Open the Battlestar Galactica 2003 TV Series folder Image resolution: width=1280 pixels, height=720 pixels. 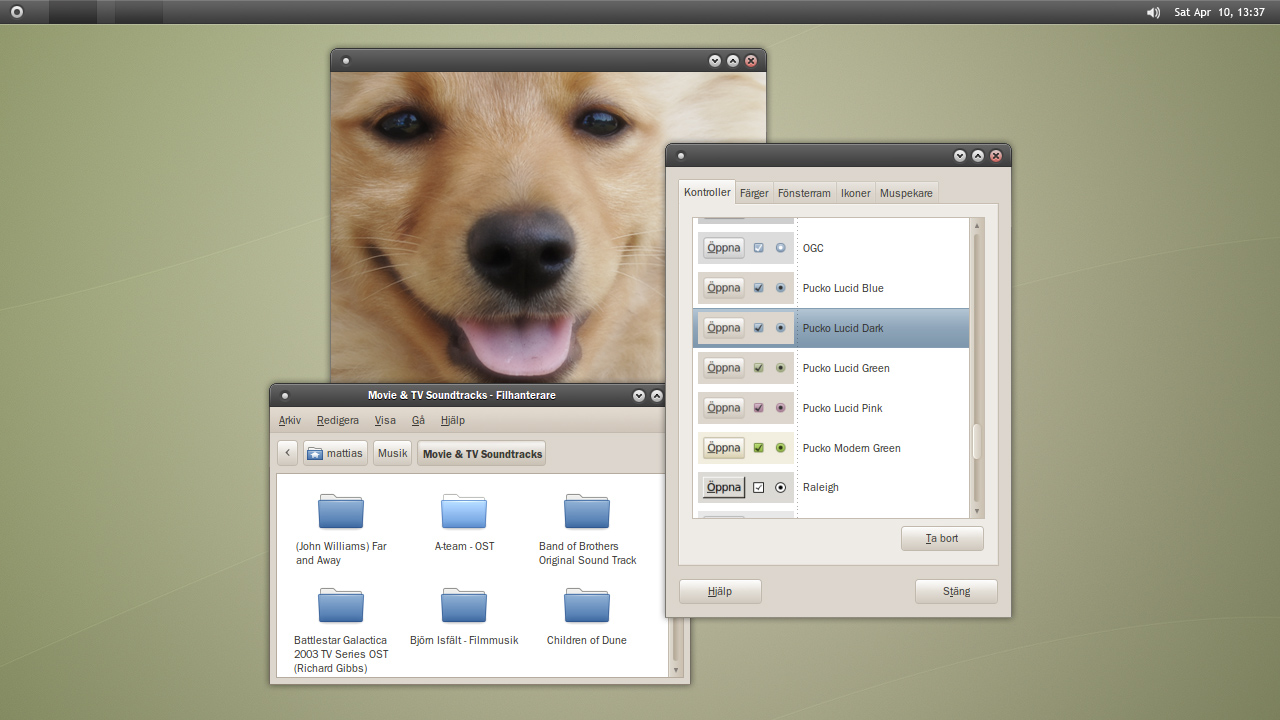pos(341,605)
